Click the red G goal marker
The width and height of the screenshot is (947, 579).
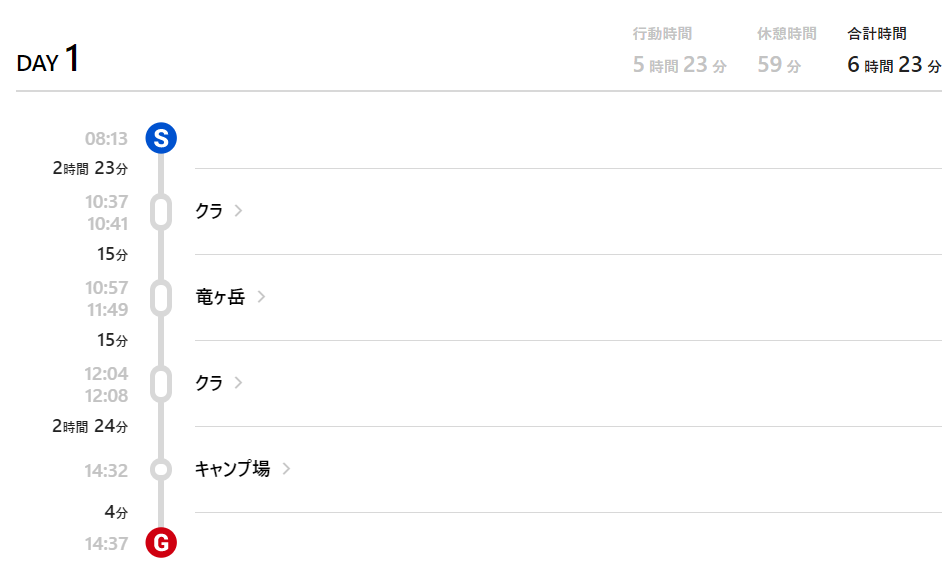(x=161, y=542)
